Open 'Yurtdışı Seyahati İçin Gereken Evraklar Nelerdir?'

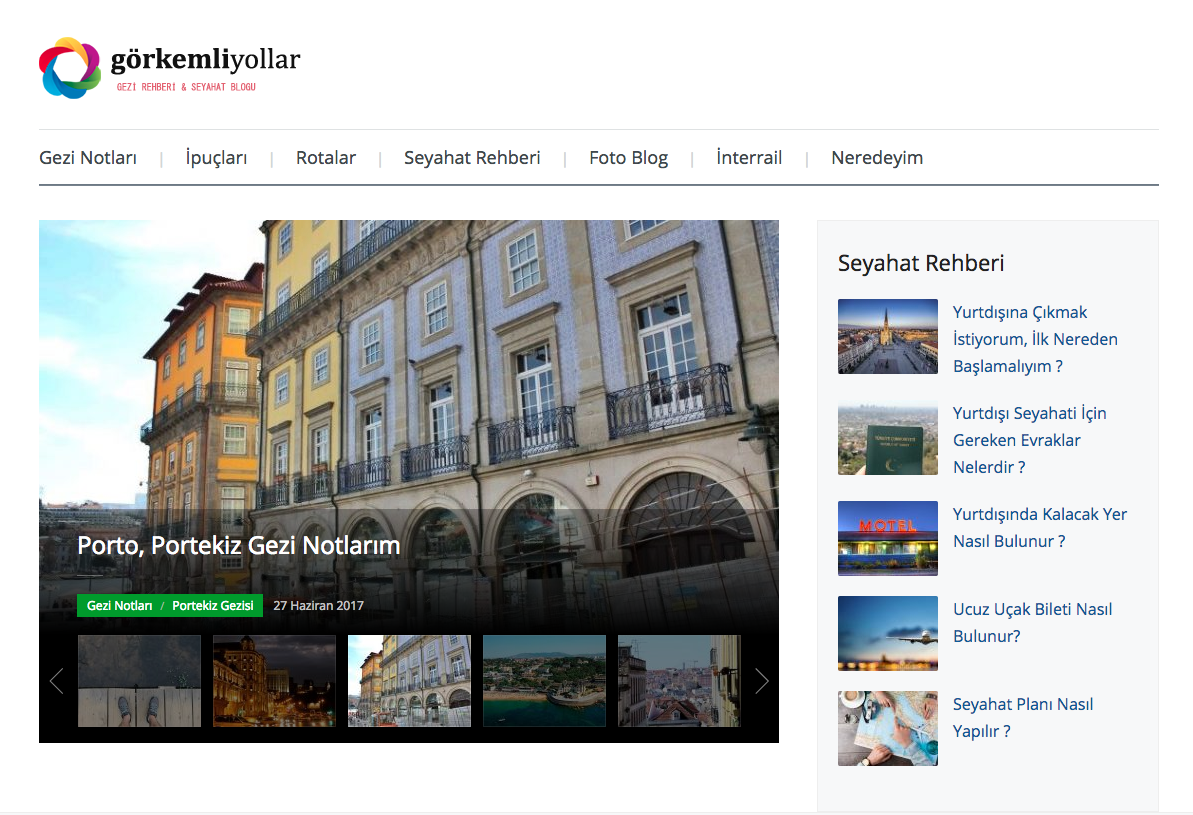tap(1030, 440)
